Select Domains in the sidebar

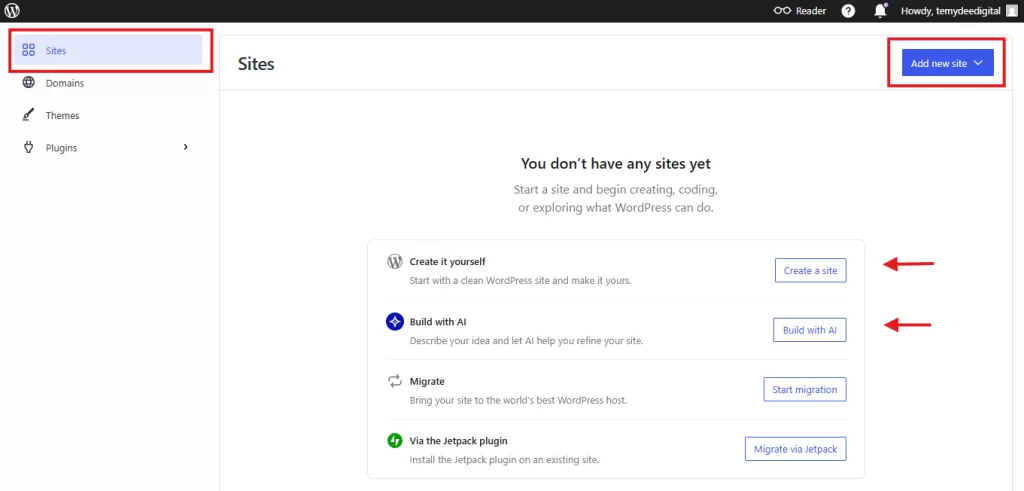108,83
